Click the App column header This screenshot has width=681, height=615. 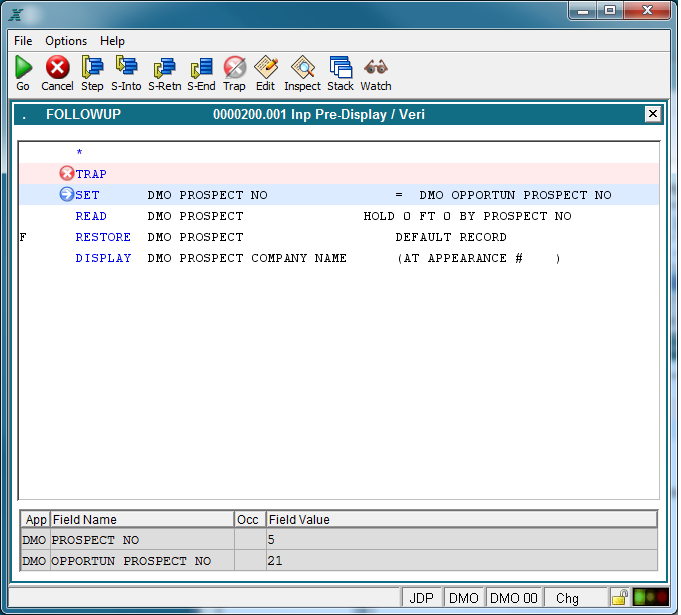tap(36, 519)
